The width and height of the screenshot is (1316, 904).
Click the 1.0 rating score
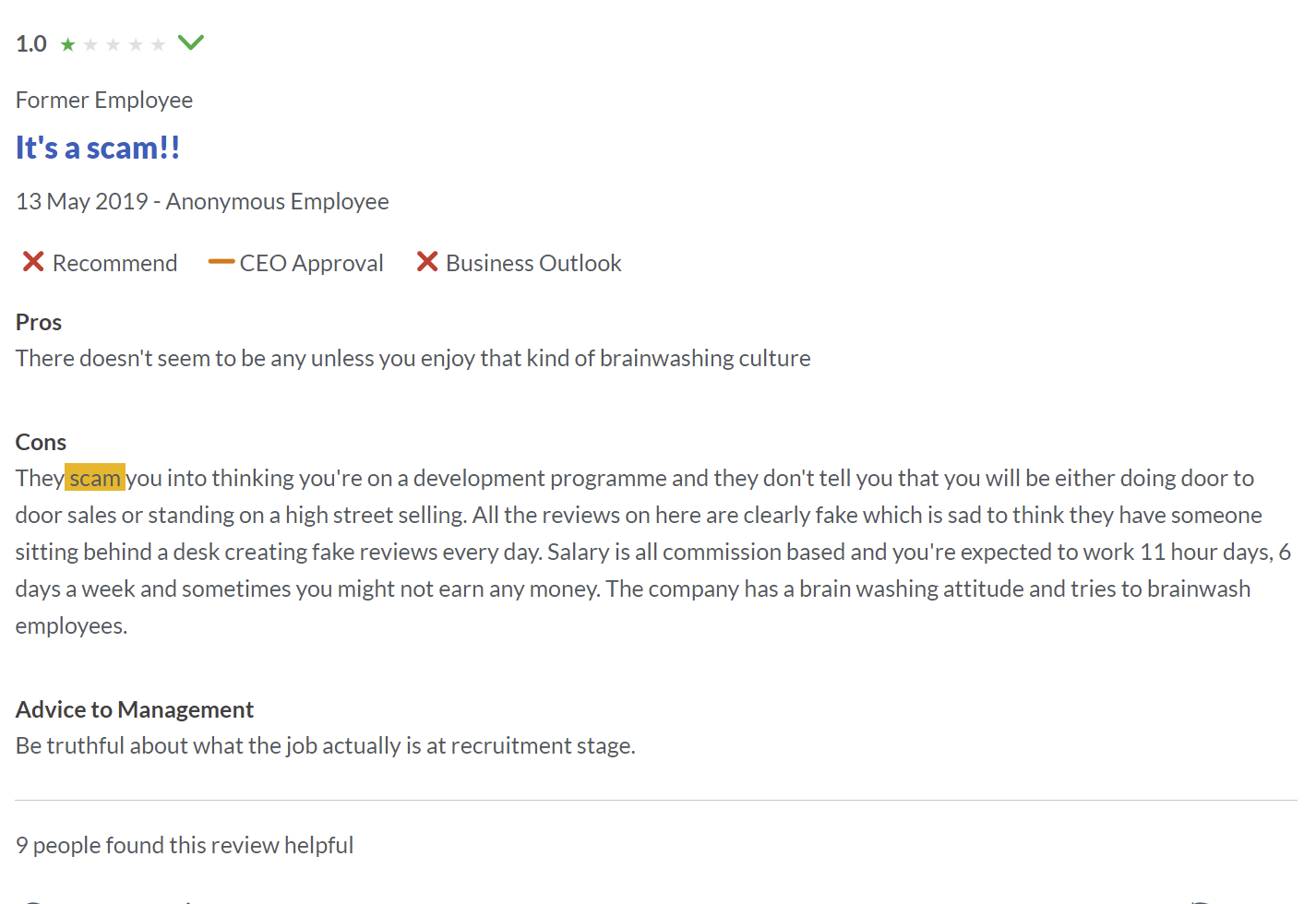coord(31,43)
